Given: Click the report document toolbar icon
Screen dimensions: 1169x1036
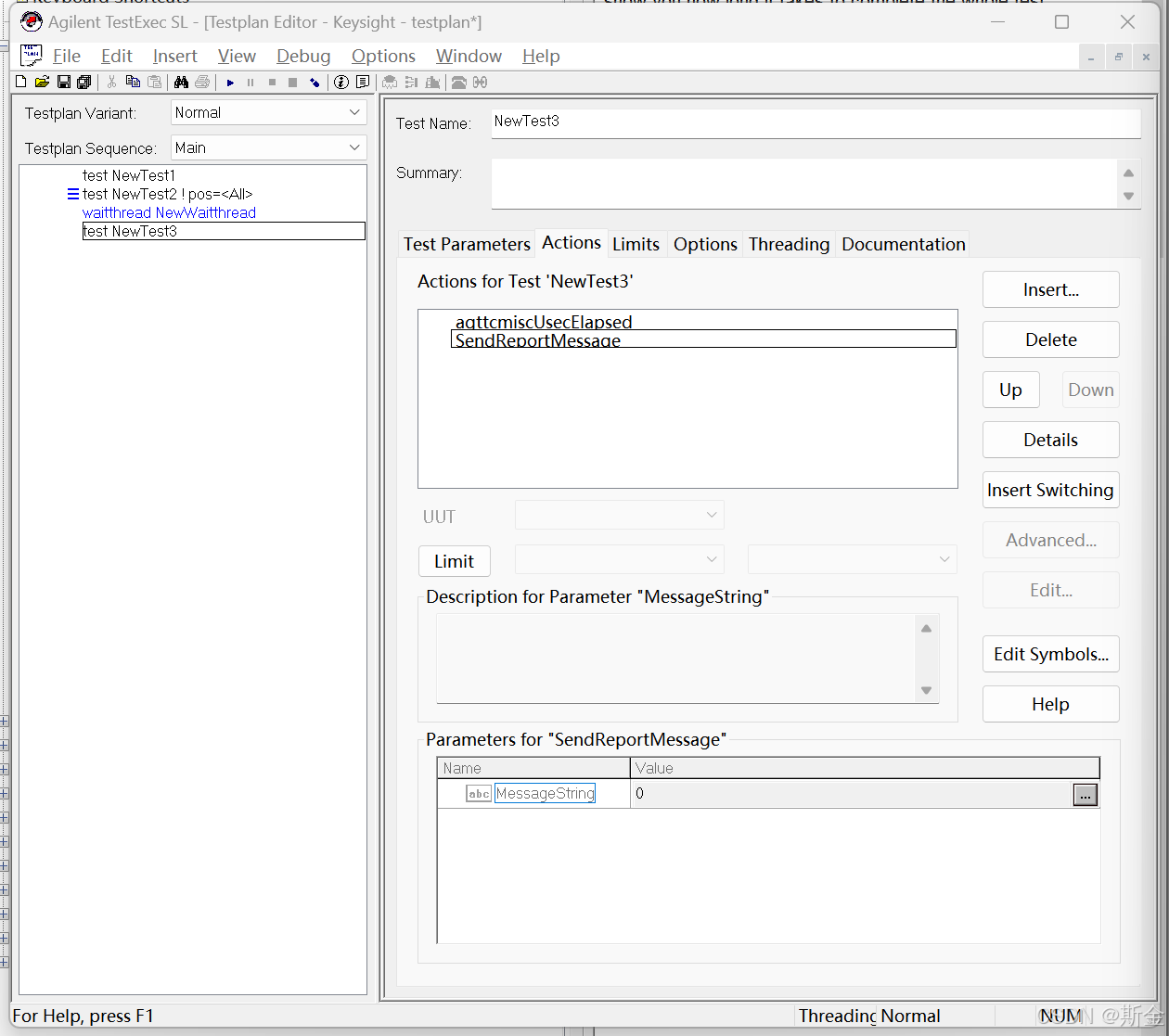Looking at the screenshot, I should pyautogui.click(x=362, y=82).
